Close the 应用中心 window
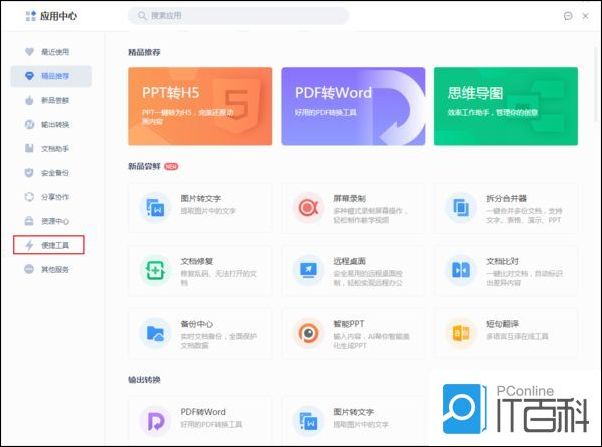 point(585,16)
